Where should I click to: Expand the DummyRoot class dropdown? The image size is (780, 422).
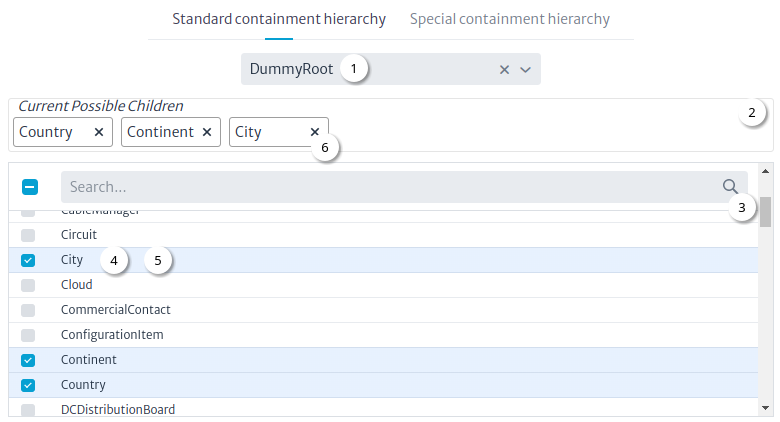[525, 70]
